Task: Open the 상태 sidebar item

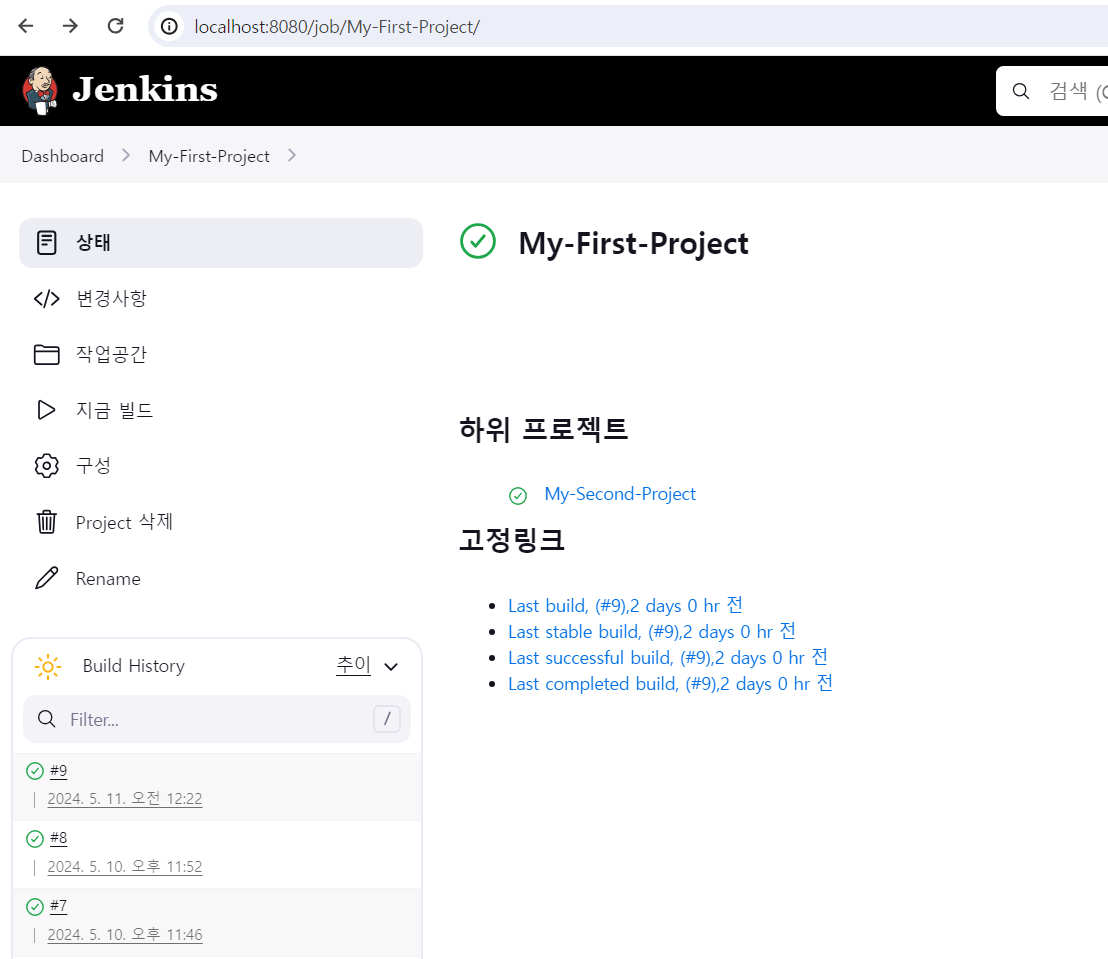Action: (x=220, y=242)
